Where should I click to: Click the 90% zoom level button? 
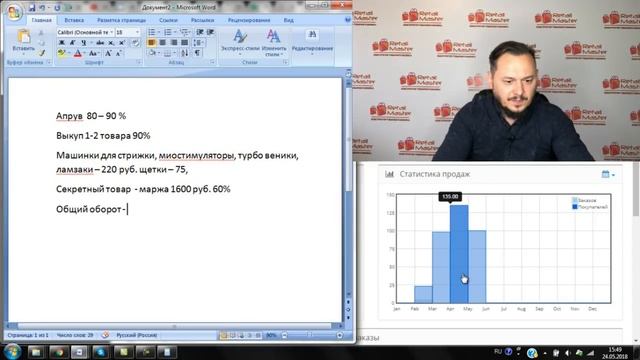tap(271, 335)
